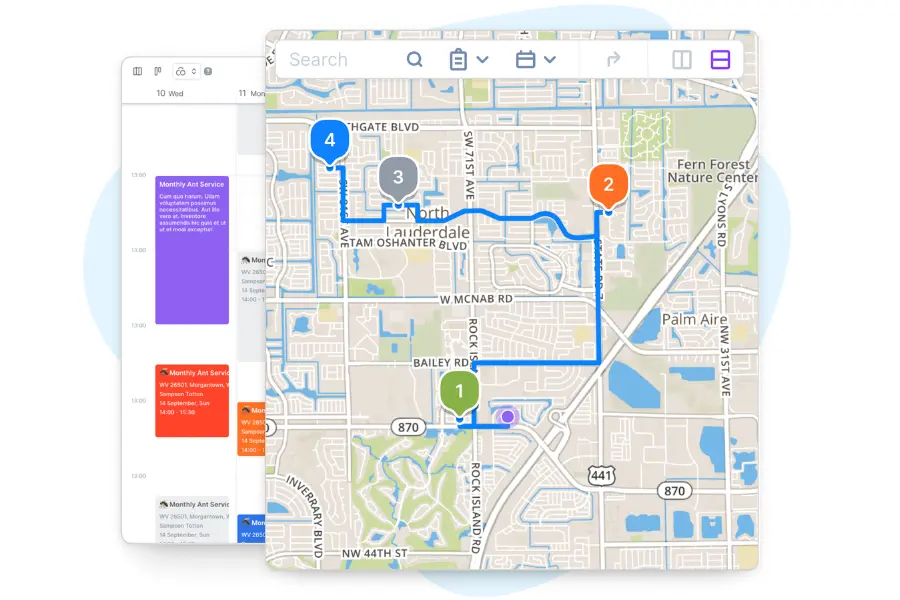
Task: Click the board view icon in calendar panel
Action: (158, 71)
